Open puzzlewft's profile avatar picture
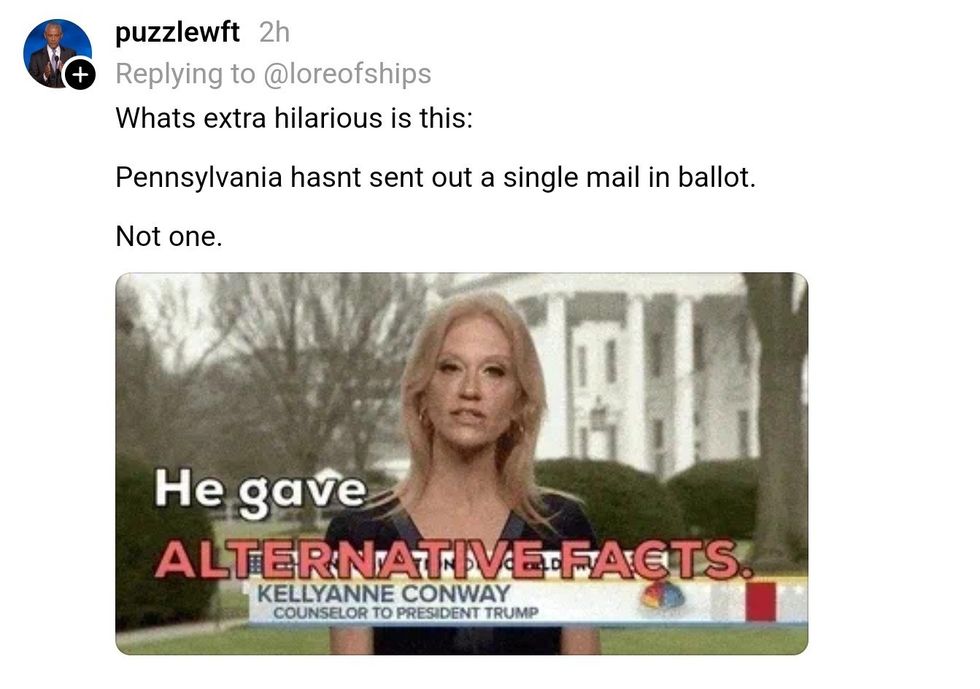This screenshot has height=689, width=980. (58, 53)
